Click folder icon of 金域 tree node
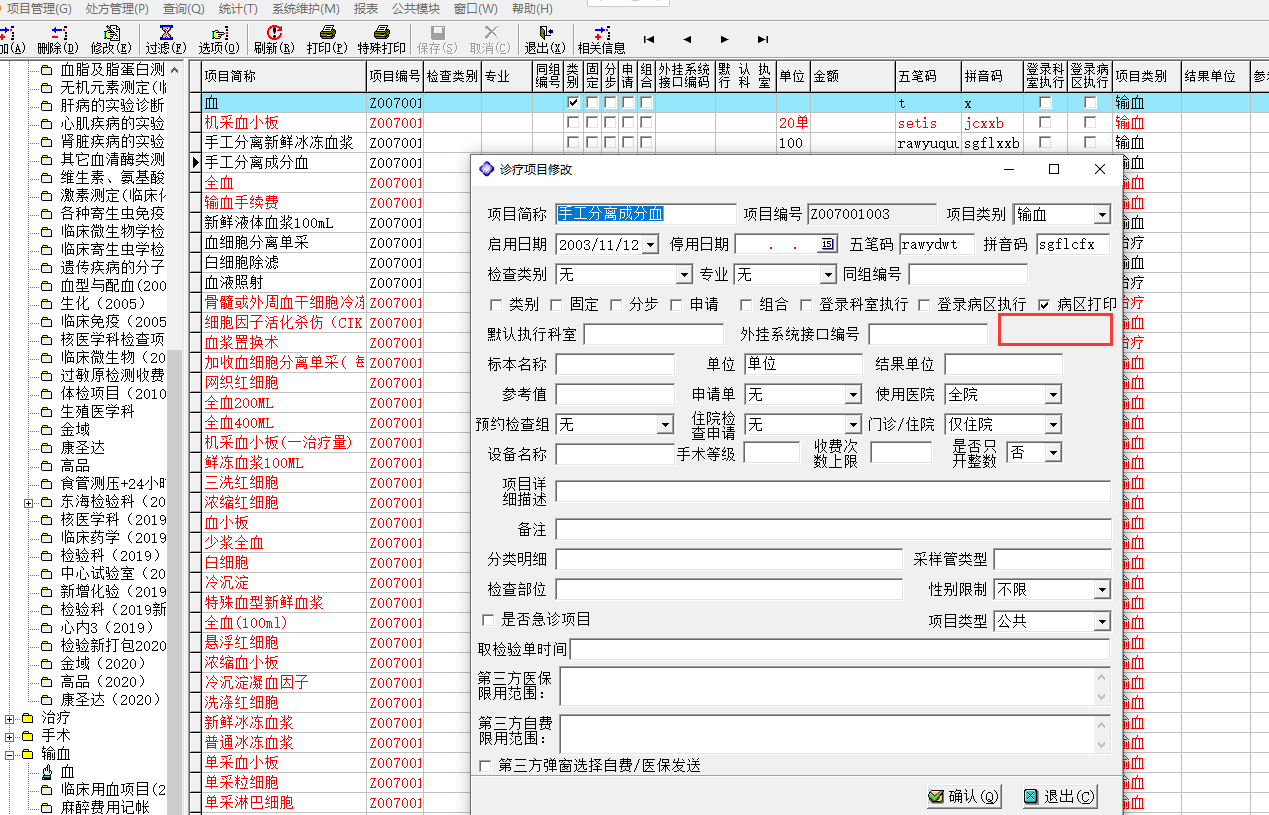 click(48, 430)
